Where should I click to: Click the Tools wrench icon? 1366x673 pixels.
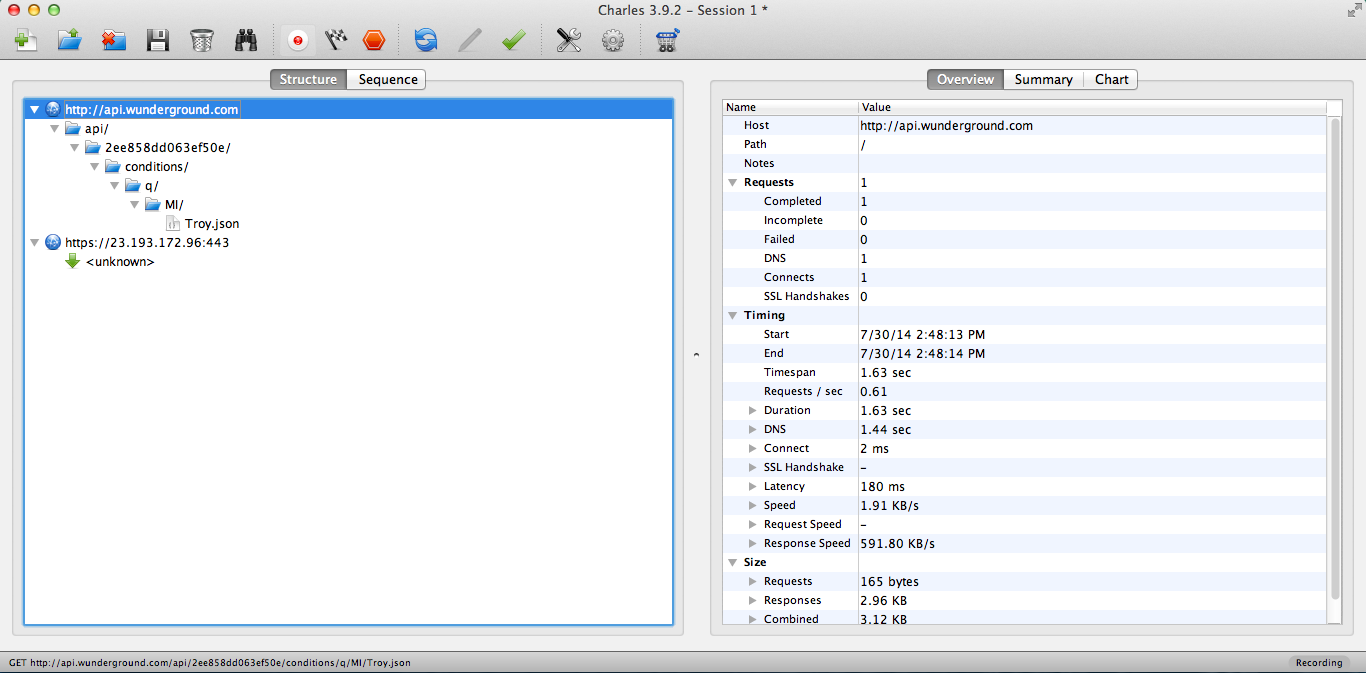[569, 40]
